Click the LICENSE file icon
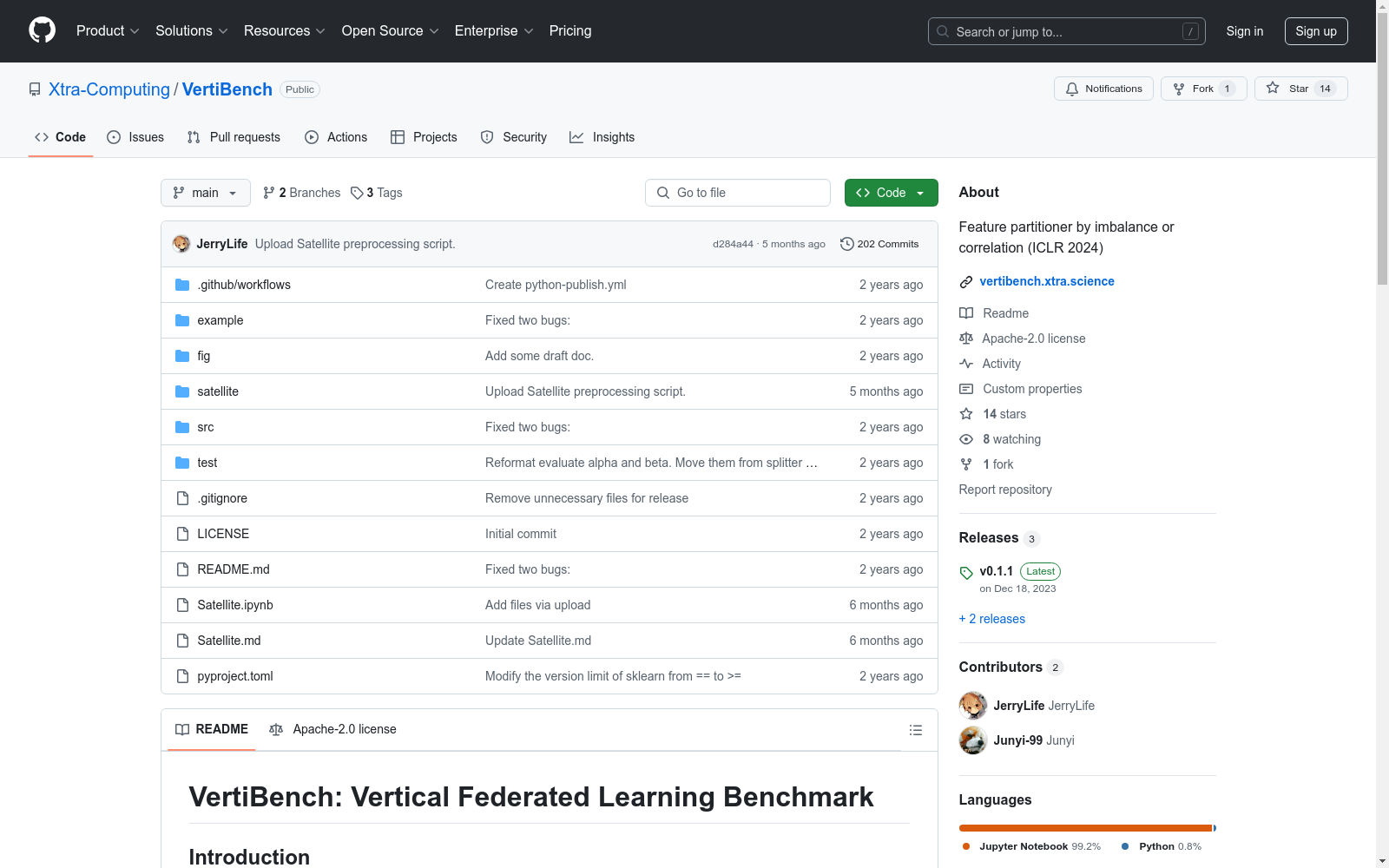Image resolution: width=1389 pixels, height=868 pixels. 182,534
